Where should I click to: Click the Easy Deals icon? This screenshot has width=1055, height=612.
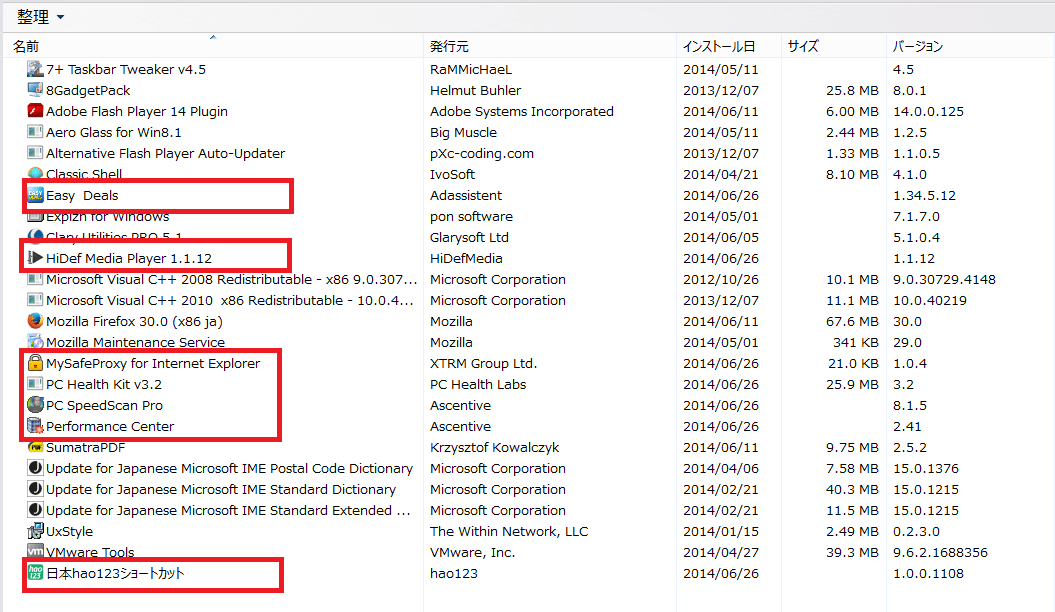35,195
